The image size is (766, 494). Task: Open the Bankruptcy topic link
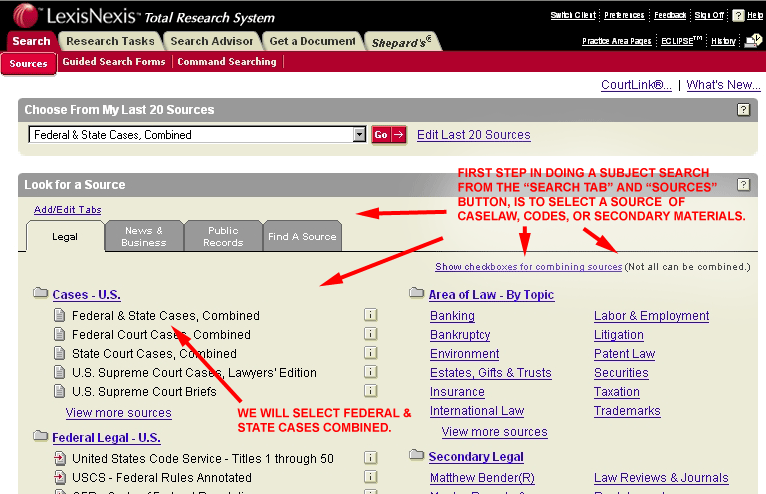point(460,335)
